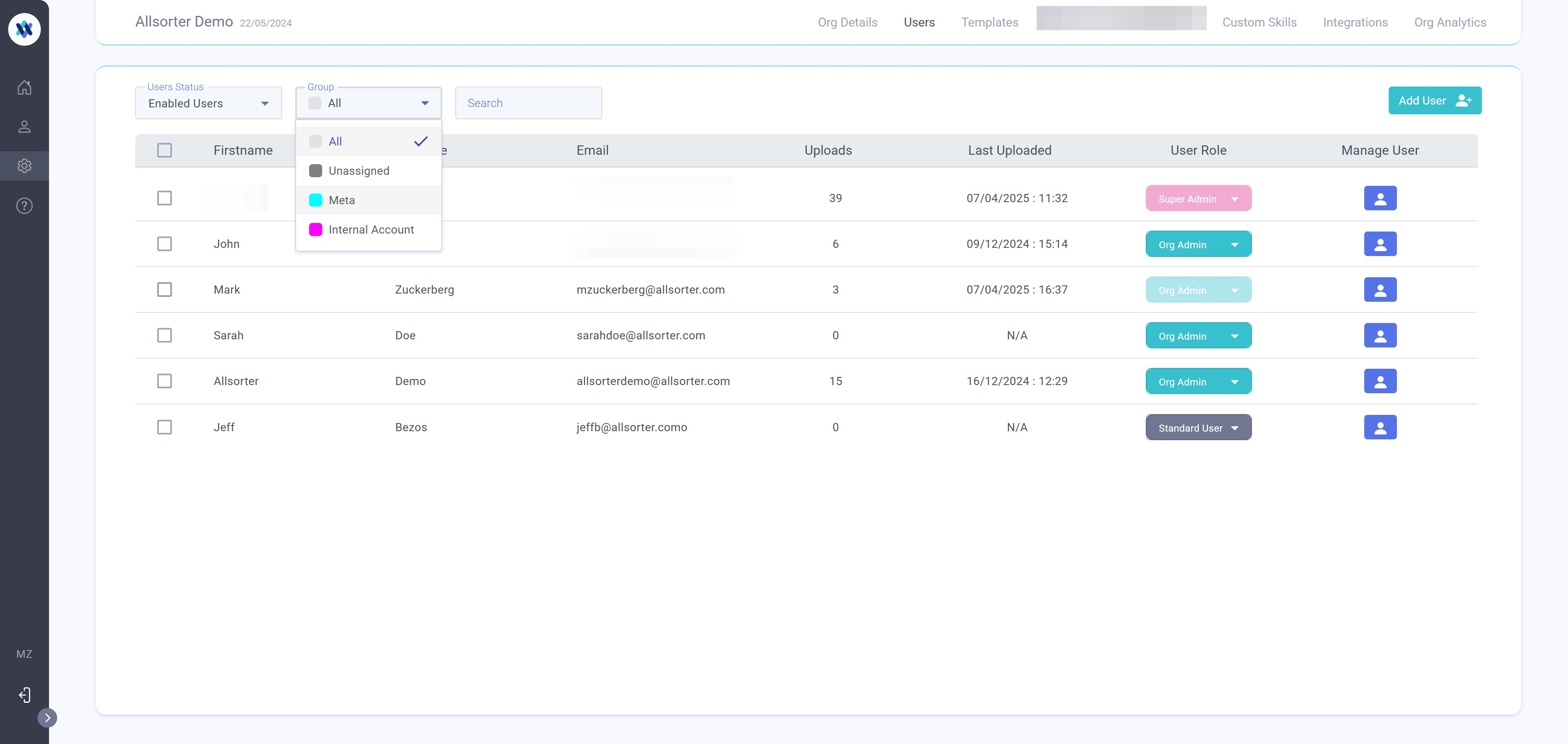Toggle the select-all header checkbox

coord(164,150)
